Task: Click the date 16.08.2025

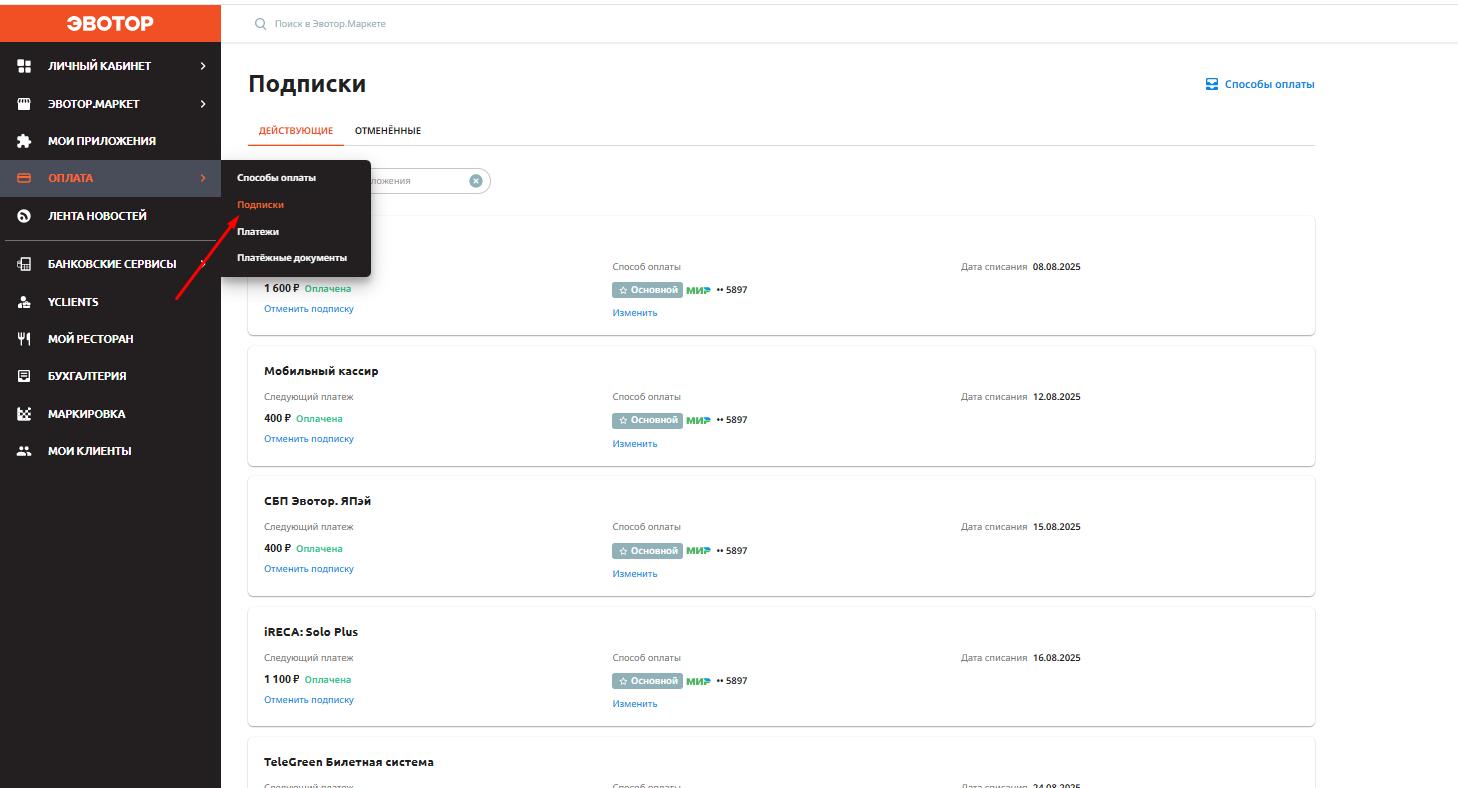Action: [x=1057, y=658]
